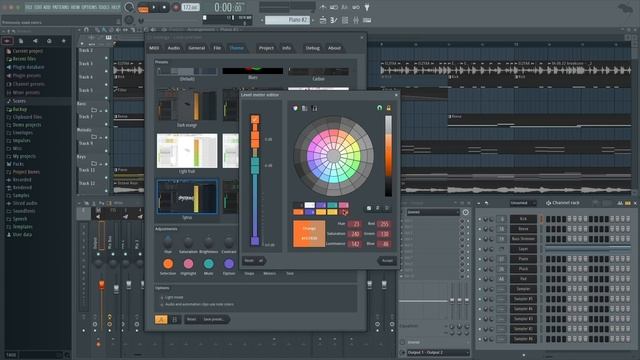This screenshot has width=640, height=360.
Task: Switch to the Audio settings tab
Action: coord(174,48)
